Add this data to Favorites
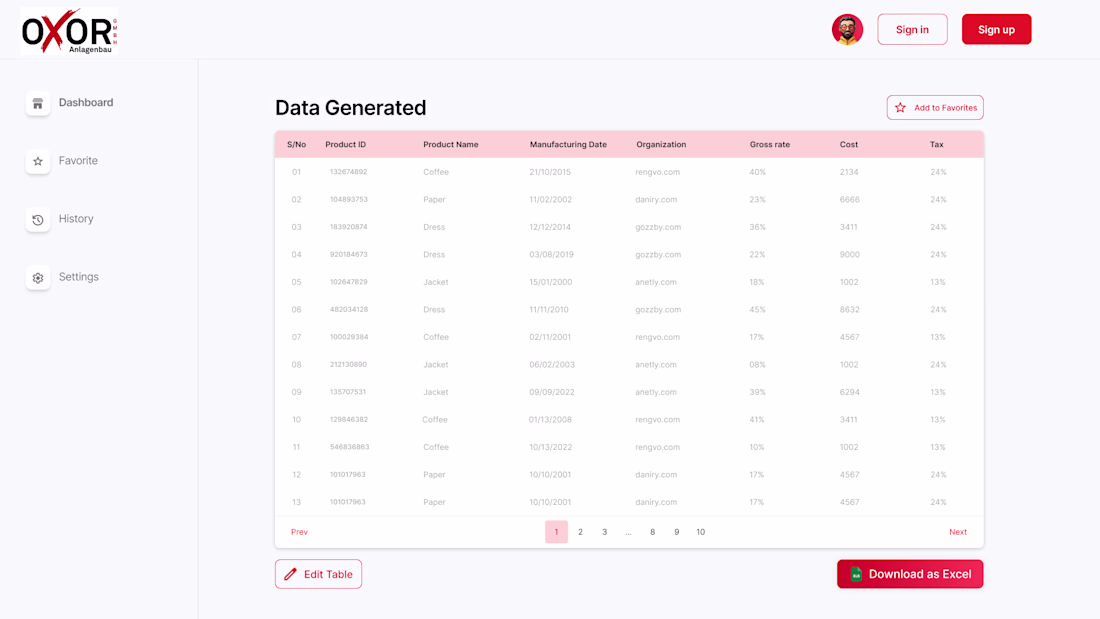Viewport: 1100px width, 619px height. [x=935, y=107]
